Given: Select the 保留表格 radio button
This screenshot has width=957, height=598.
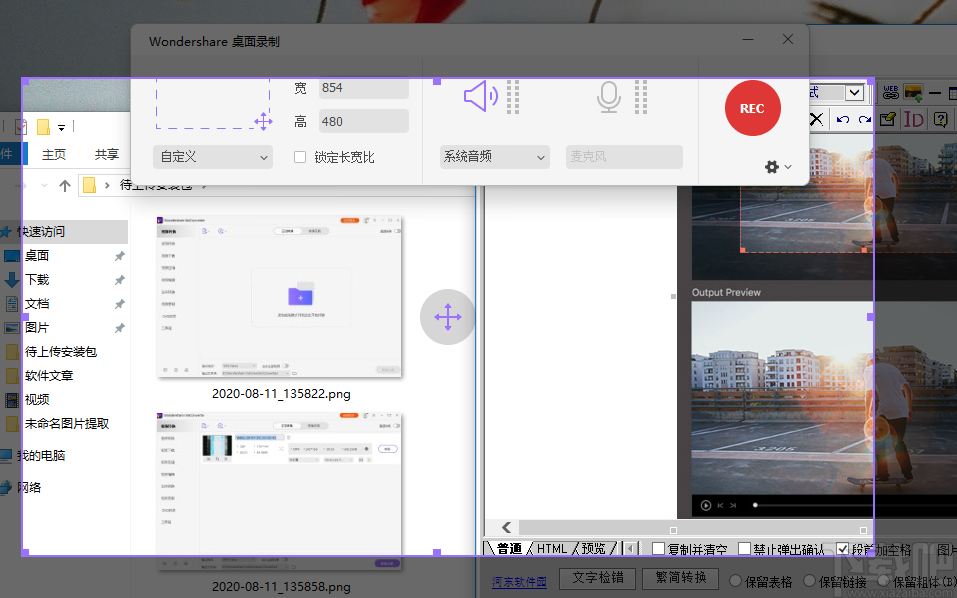Looking at the screenshot, I should tap(736, 580).
